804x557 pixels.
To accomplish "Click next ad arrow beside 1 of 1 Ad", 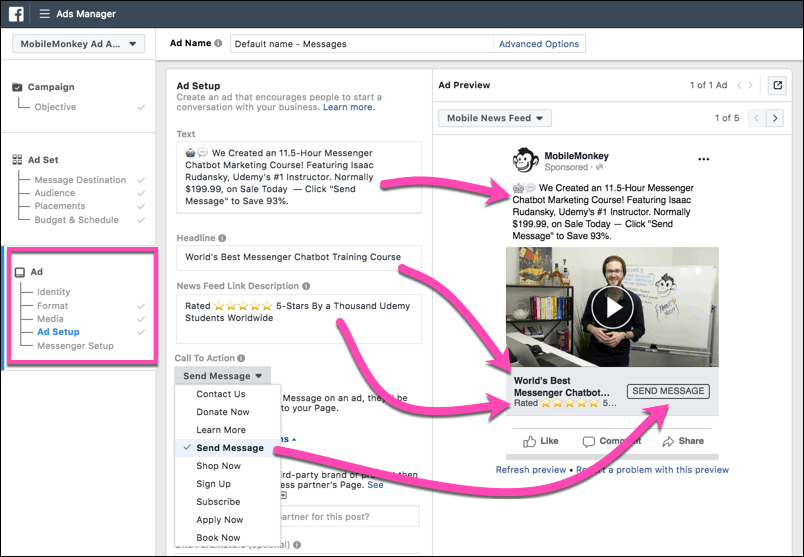I will [x=750, y=85].
